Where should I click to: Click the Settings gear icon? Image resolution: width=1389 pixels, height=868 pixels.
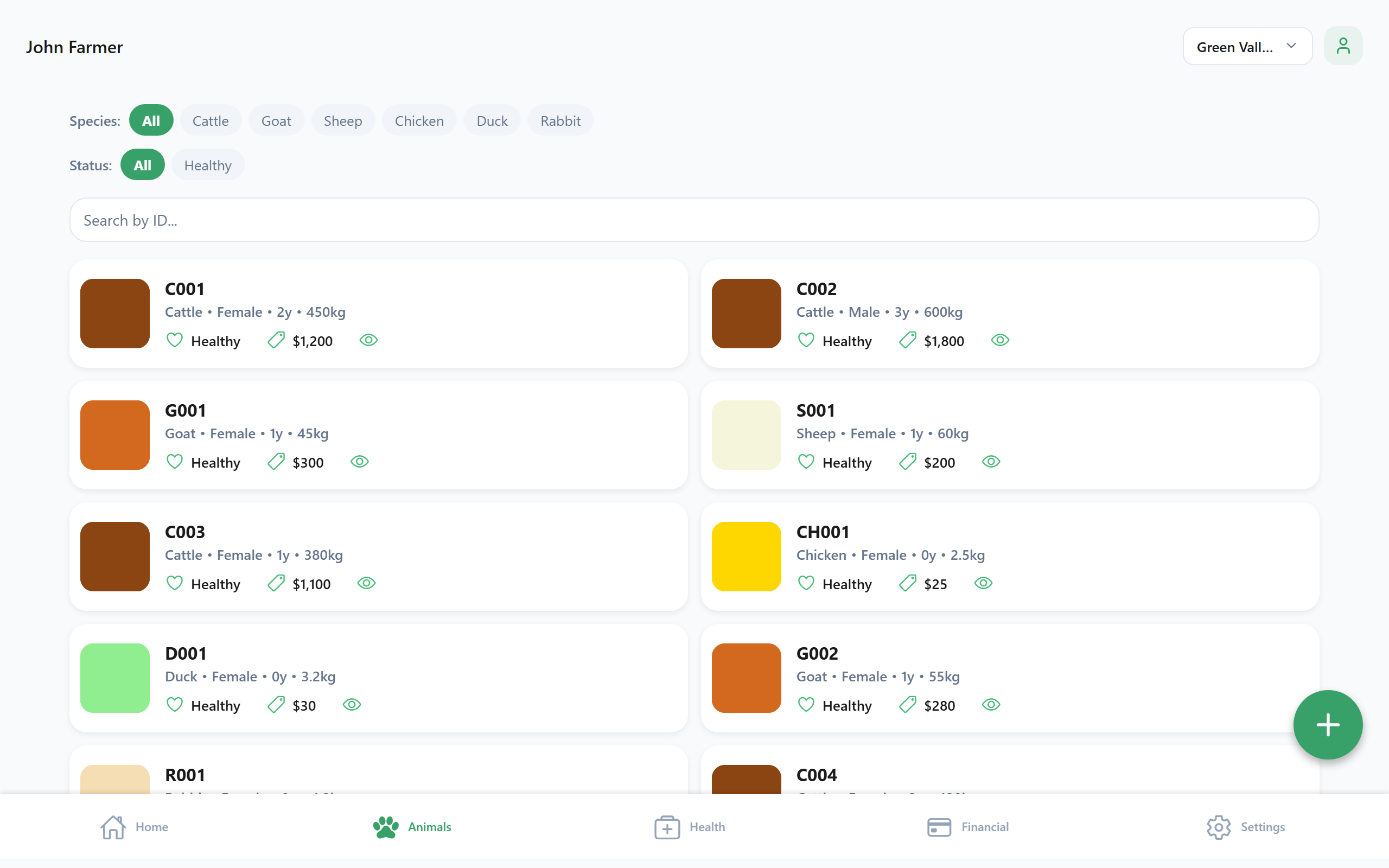click(x=1218, y=827)
